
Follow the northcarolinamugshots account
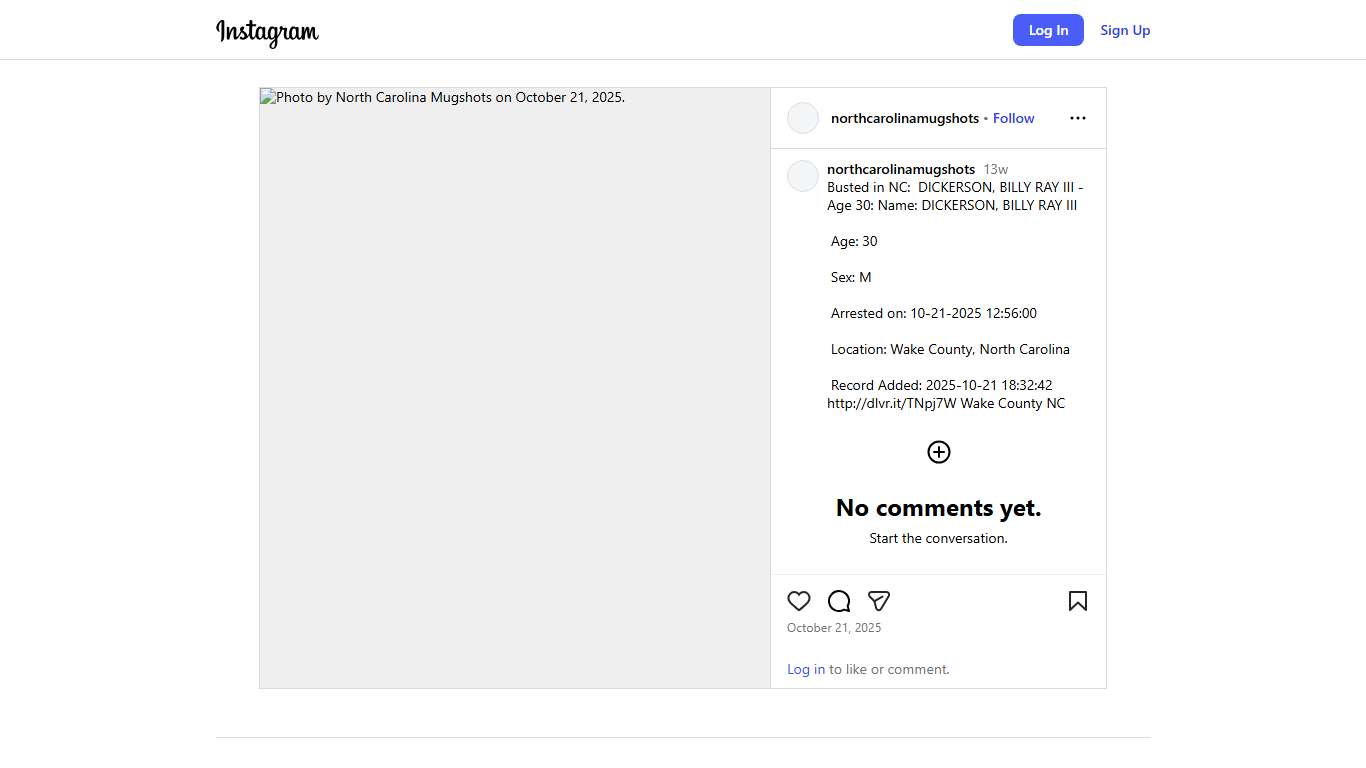[x=1013, y=118]
